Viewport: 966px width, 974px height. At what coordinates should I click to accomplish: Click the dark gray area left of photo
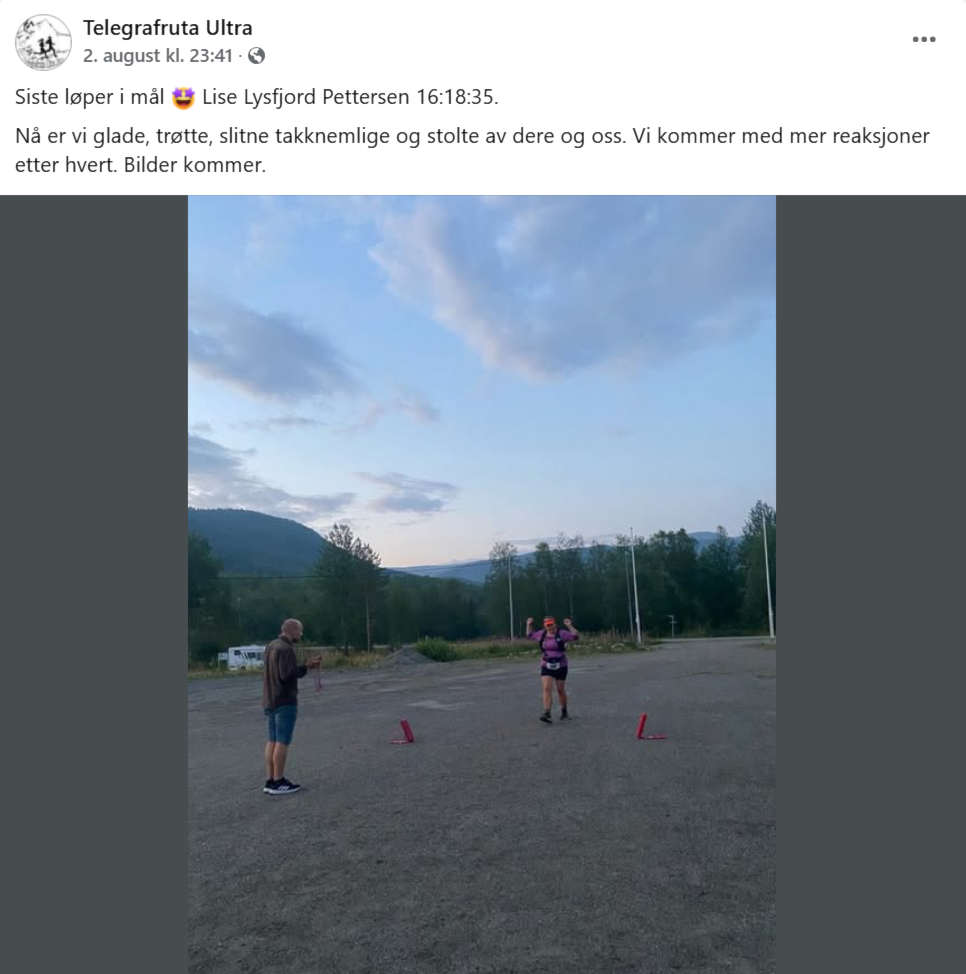click(x=94, y=585)
